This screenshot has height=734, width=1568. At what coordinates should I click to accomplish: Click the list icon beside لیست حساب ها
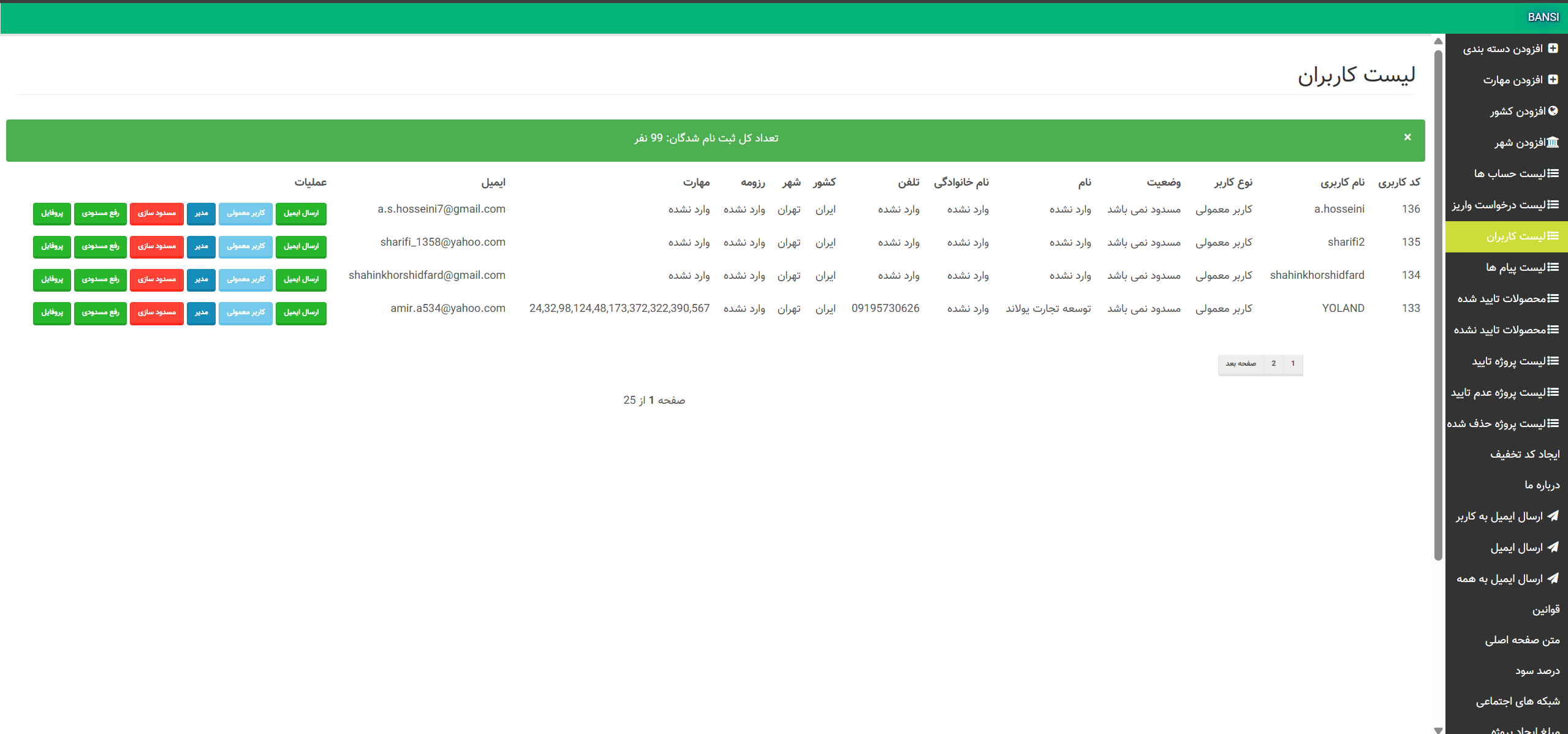coord(1553,173)
